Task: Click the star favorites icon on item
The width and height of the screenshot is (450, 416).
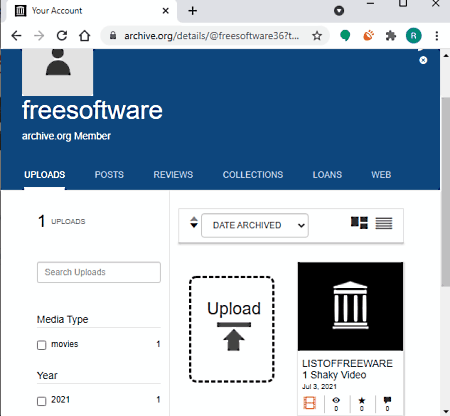Action: pos(362,400)
